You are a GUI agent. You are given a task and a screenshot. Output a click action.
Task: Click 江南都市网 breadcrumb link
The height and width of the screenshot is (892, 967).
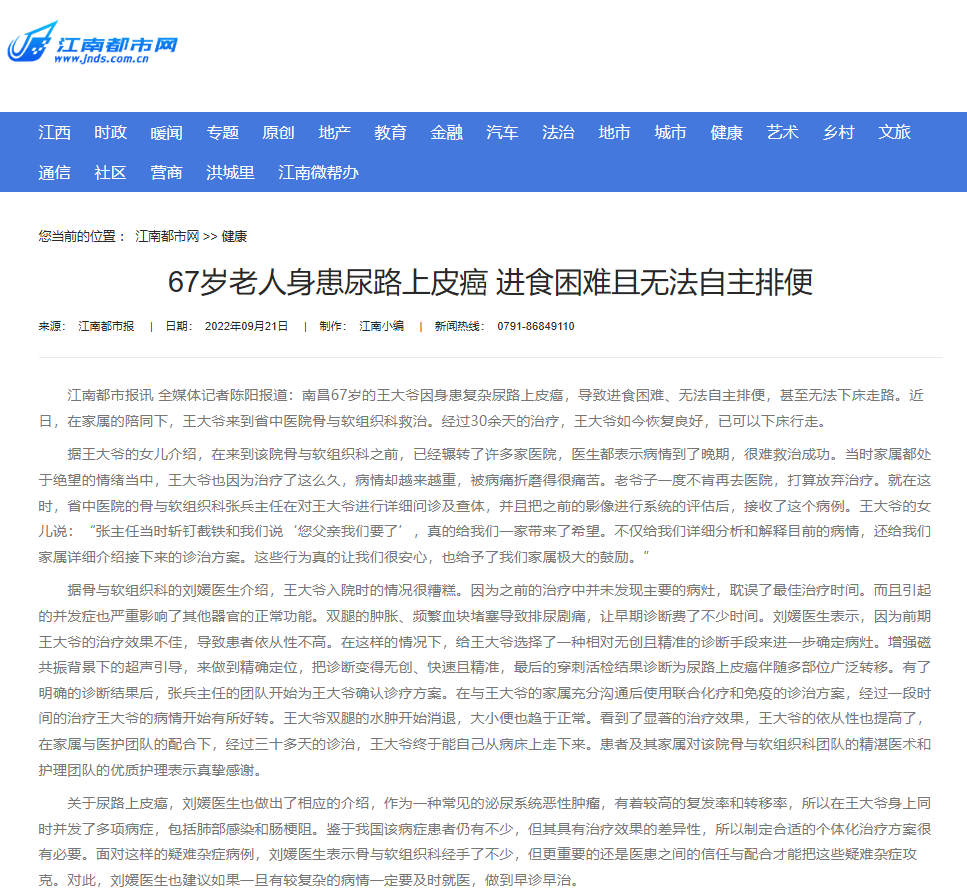(x=167, y=237)
